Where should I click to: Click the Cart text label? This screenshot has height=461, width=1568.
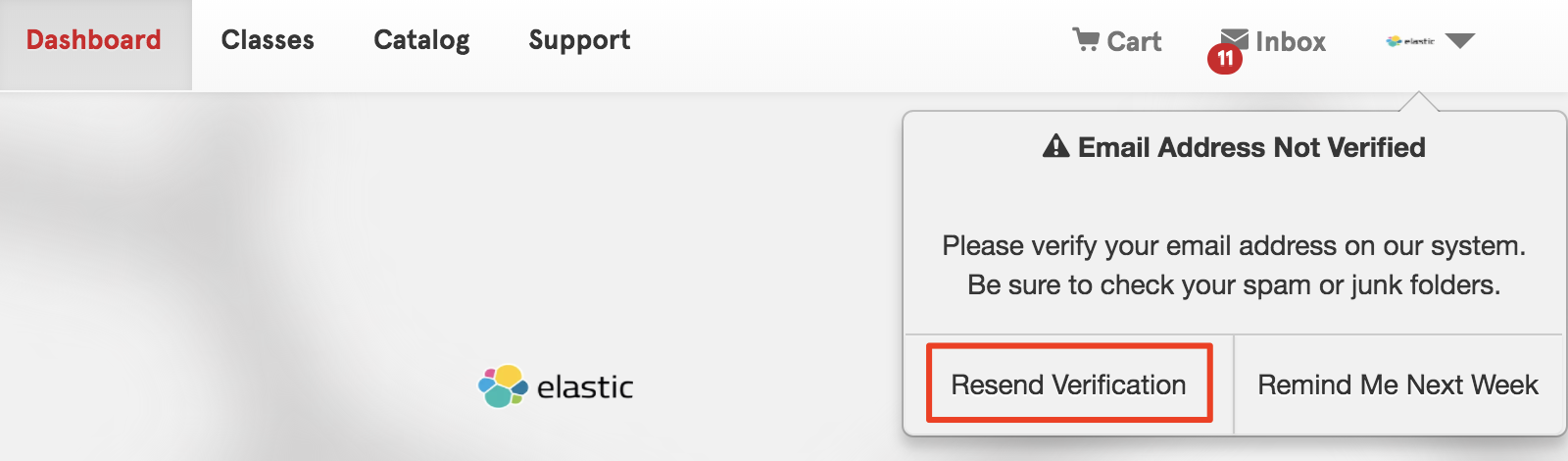click(x=1134, y=41)
